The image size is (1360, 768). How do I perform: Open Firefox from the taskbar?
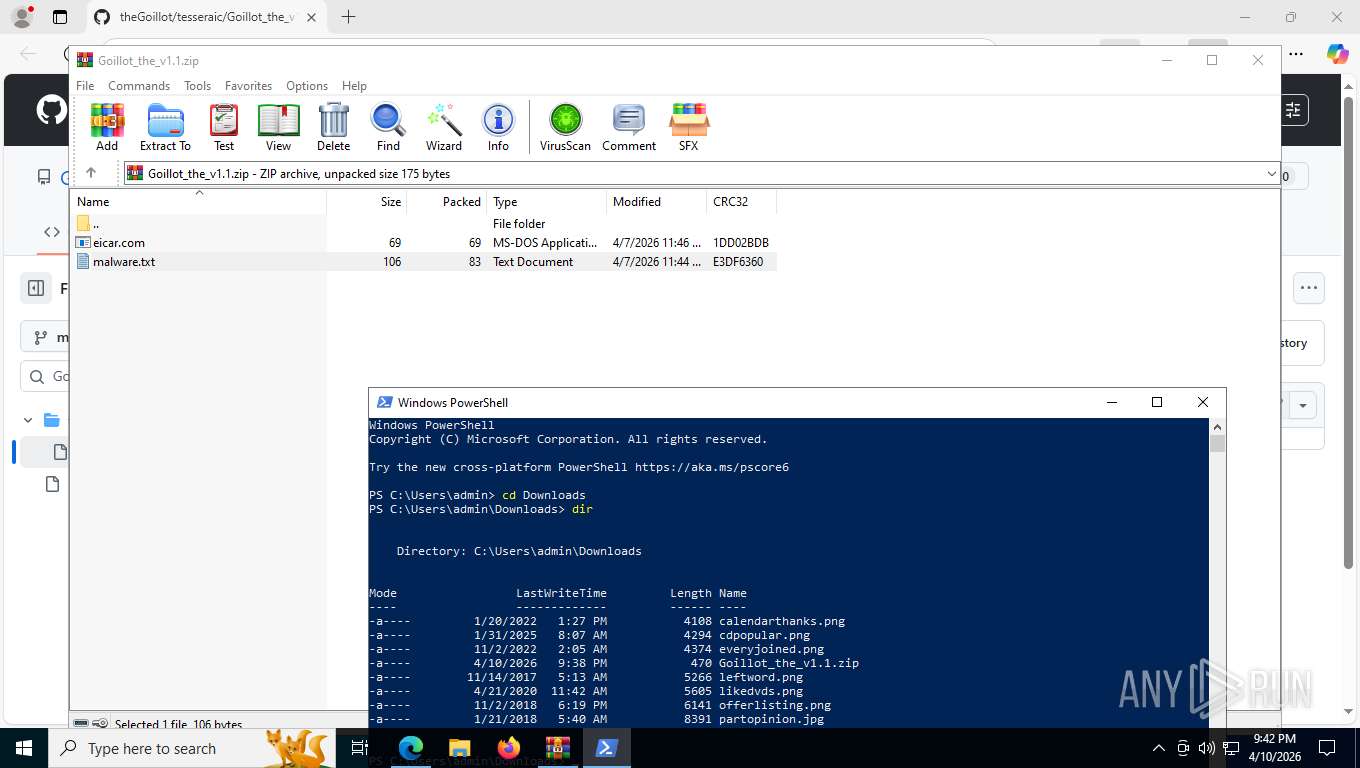point(509,748)
